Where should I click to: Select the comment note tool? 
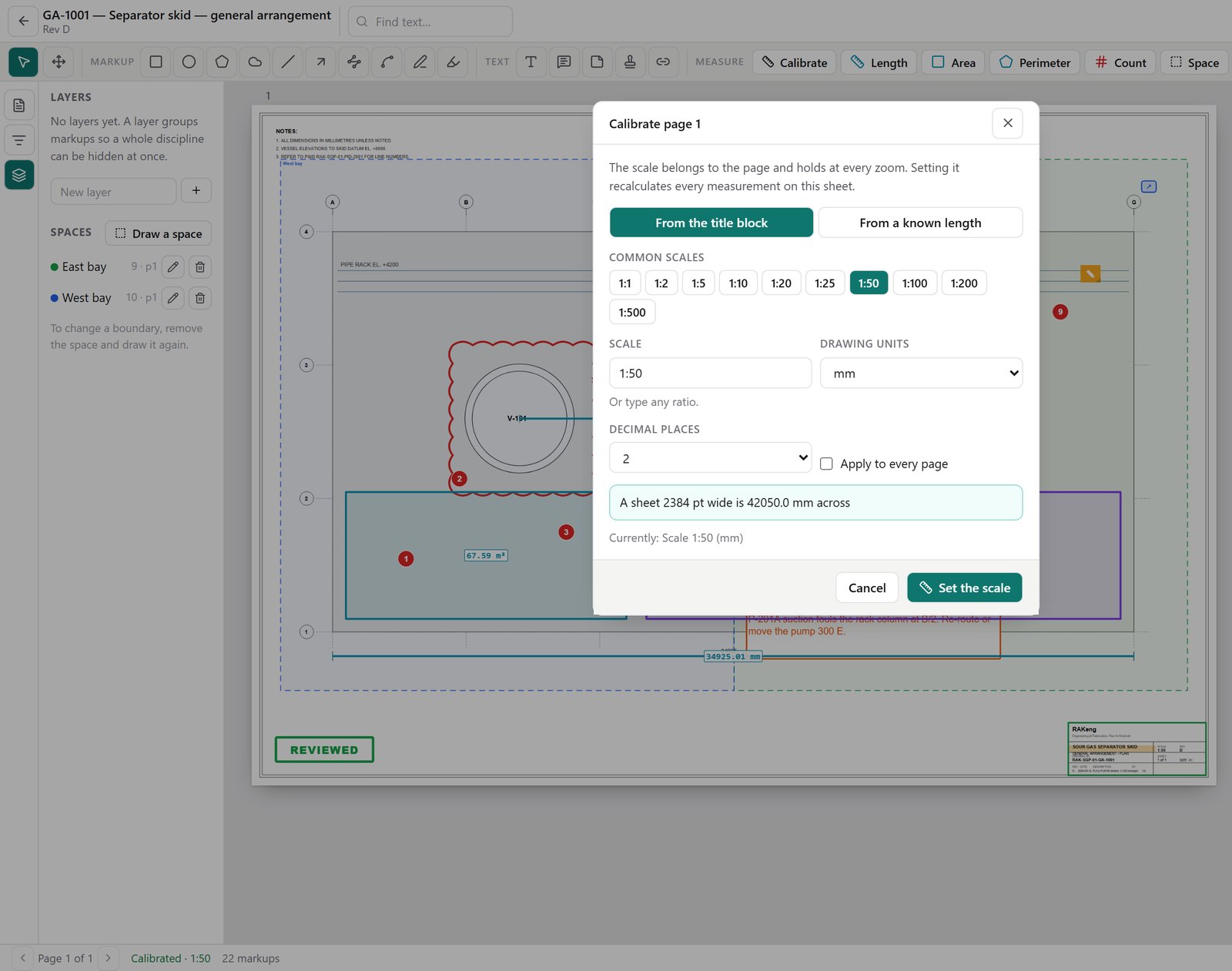click(564, 62)
